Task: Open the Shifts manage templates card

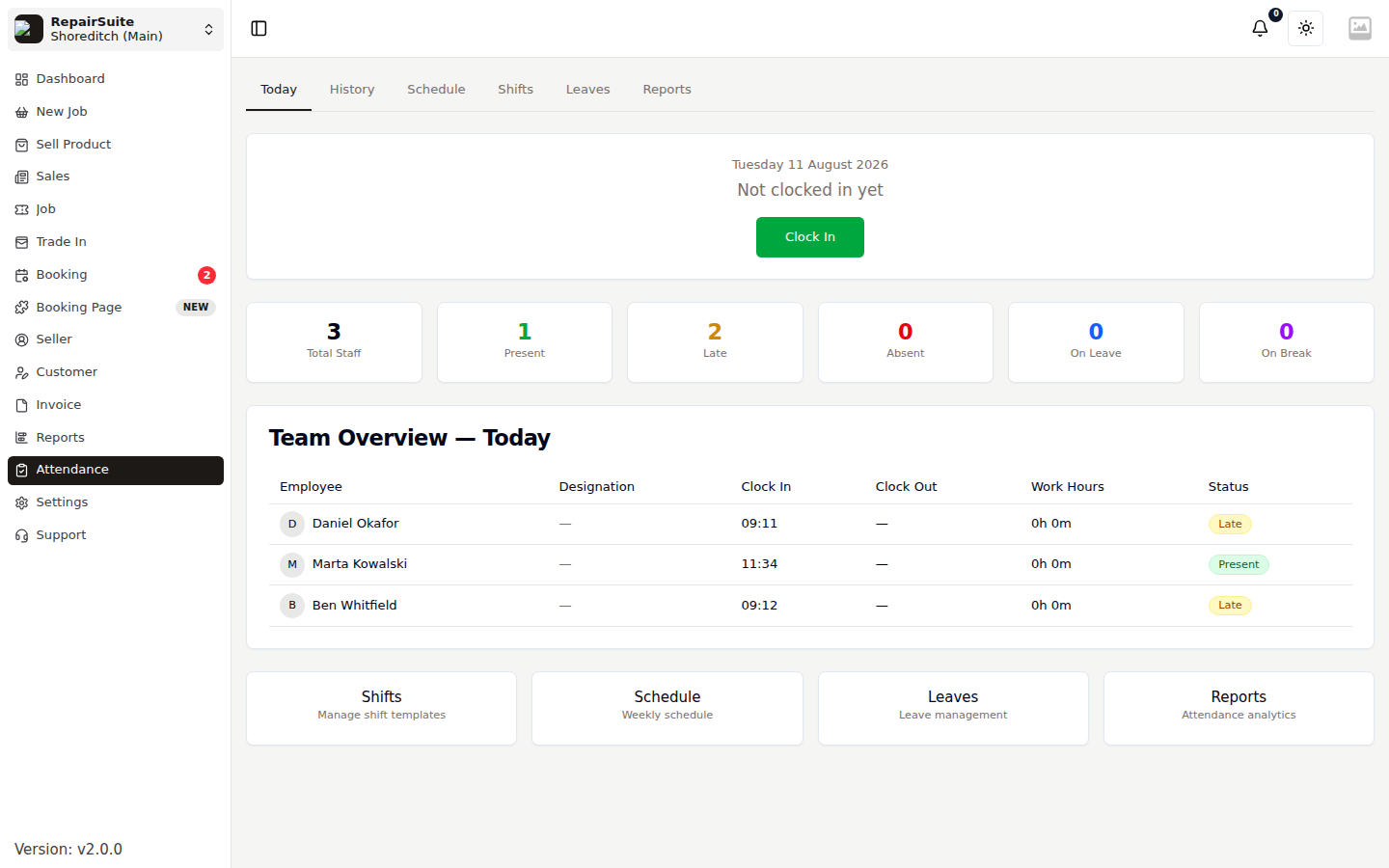Action: [x=382, y=709]
